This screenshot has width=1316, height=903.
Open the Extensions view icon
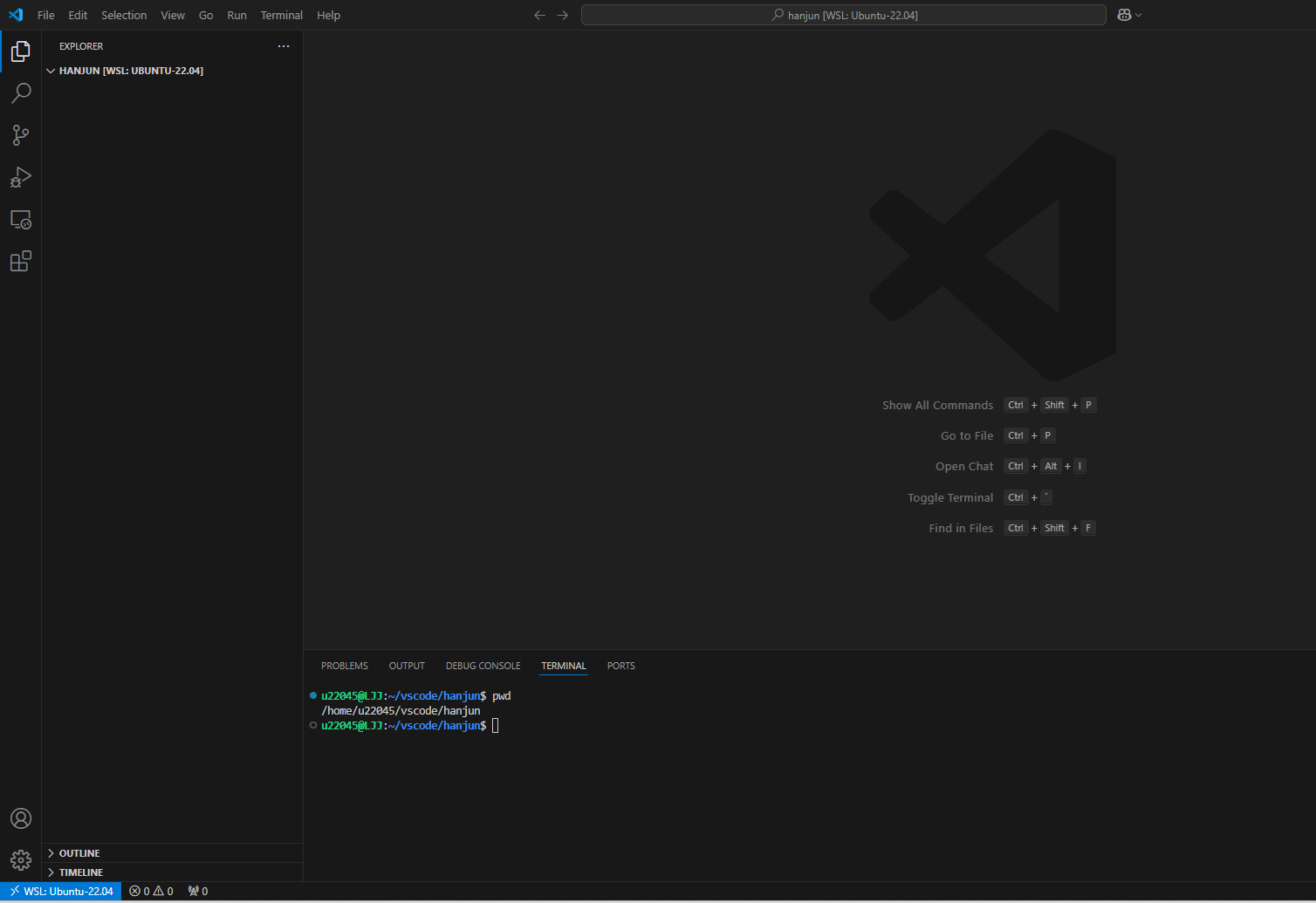[21, 261]
